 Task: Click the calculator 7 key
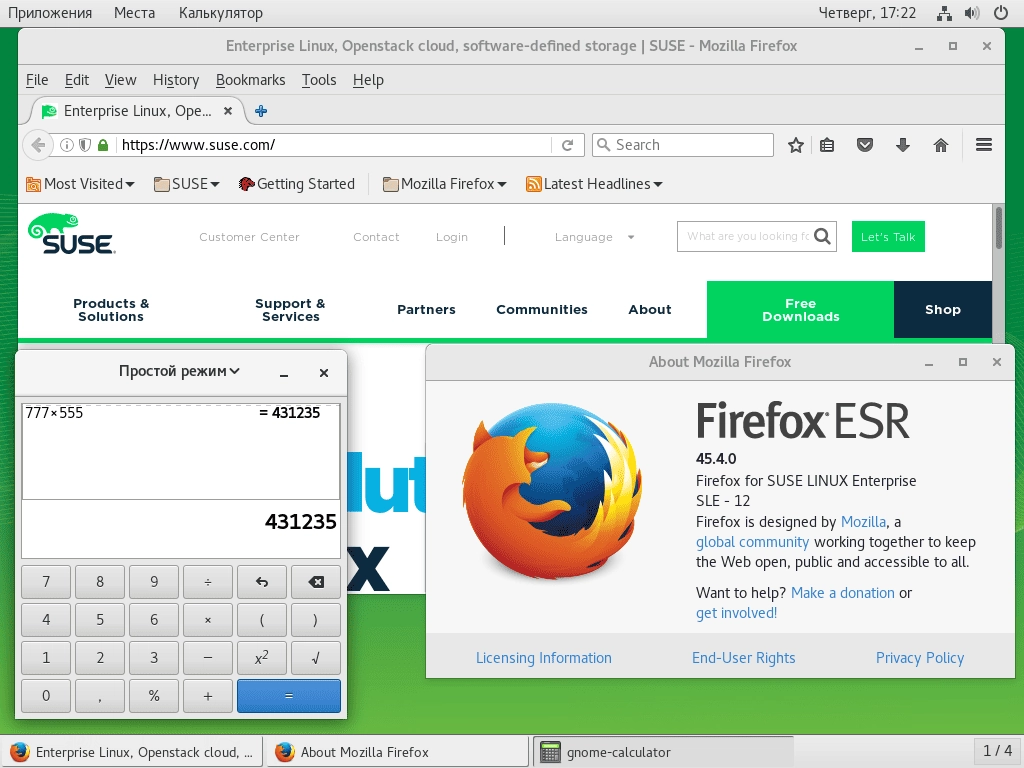[46, 582]
